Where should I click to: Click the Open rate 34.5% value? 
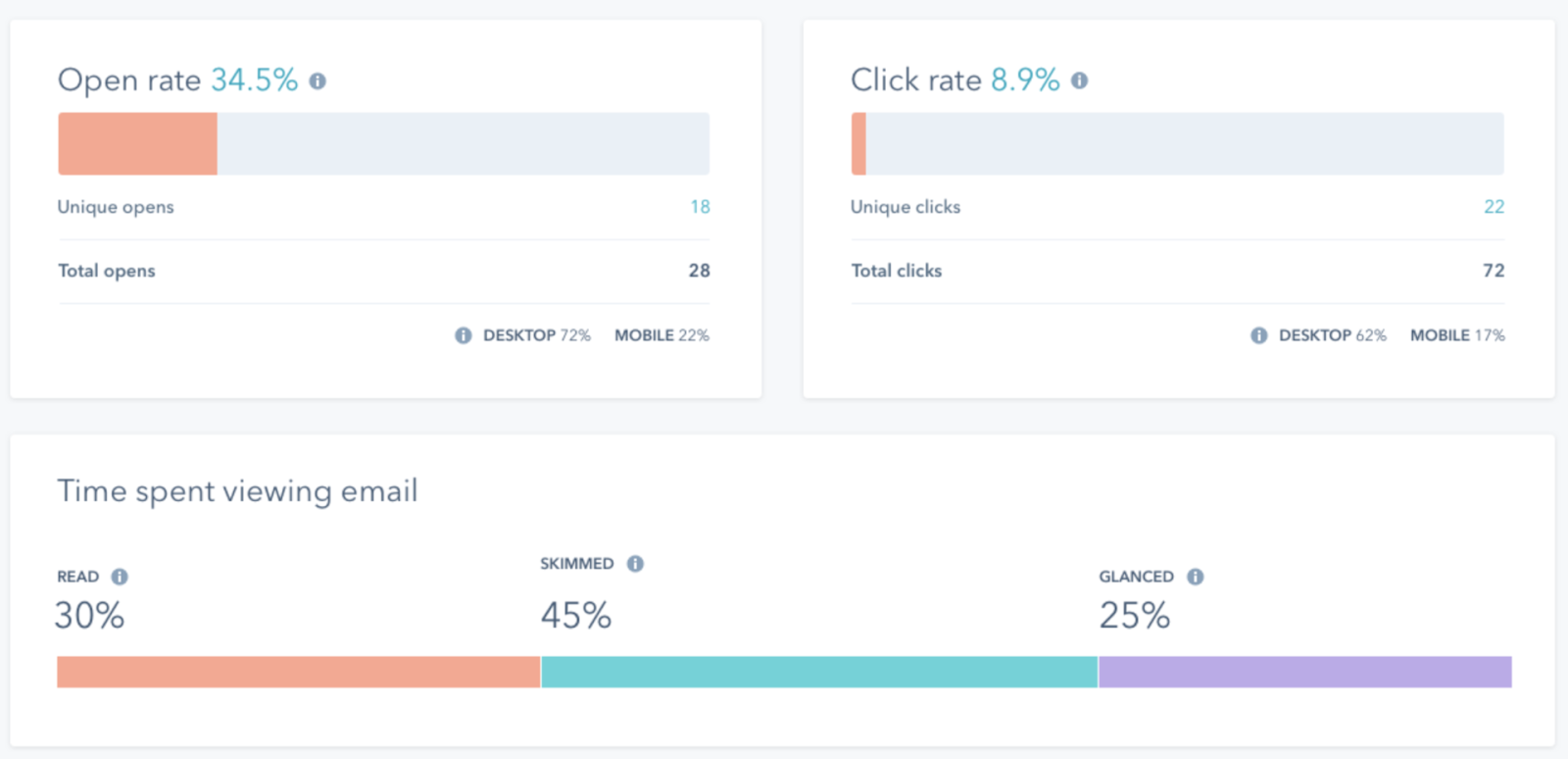[x=255, y=80]
